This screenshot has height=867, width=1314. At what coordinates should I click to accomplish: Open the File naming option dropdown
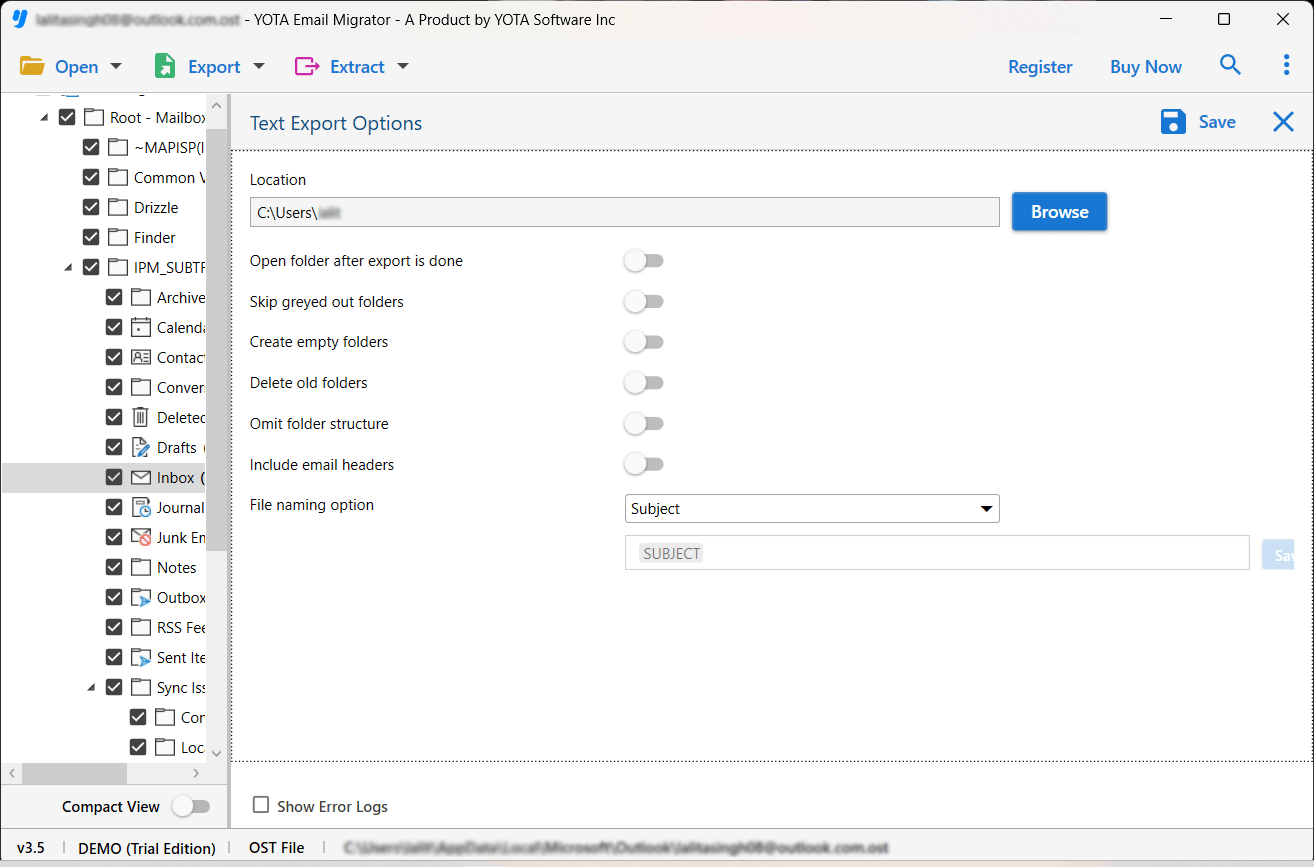tap(811, 508)
